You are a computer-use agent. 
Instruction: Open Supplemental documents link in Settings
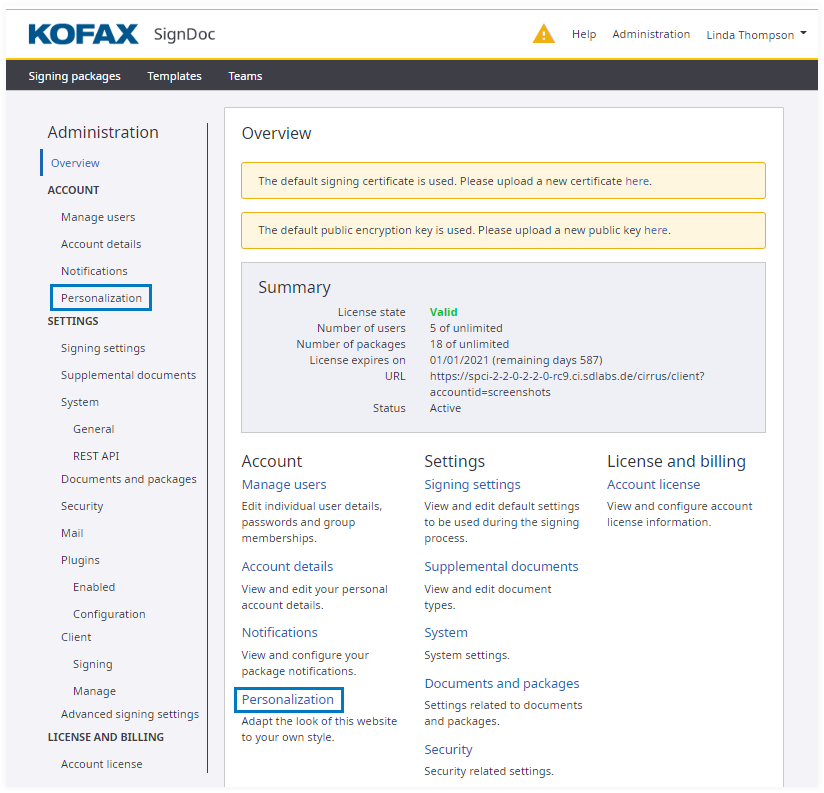(x=501, y=567)
